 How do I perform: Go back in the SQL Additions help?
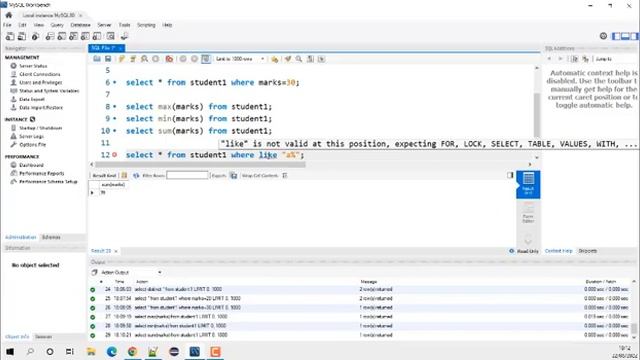pos(549,59)
